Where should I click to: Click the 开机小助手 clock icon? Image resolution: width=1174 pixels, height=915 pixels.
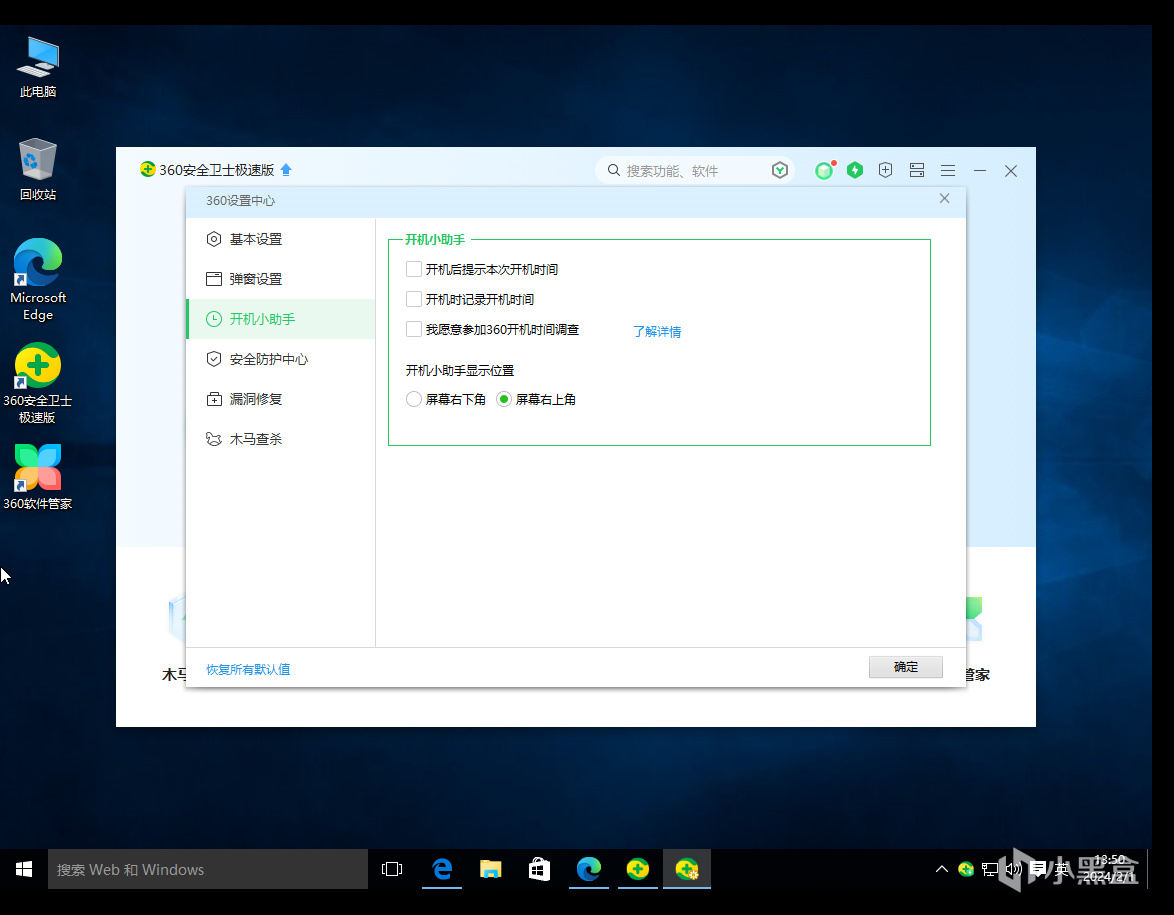[x=213, y=319]
